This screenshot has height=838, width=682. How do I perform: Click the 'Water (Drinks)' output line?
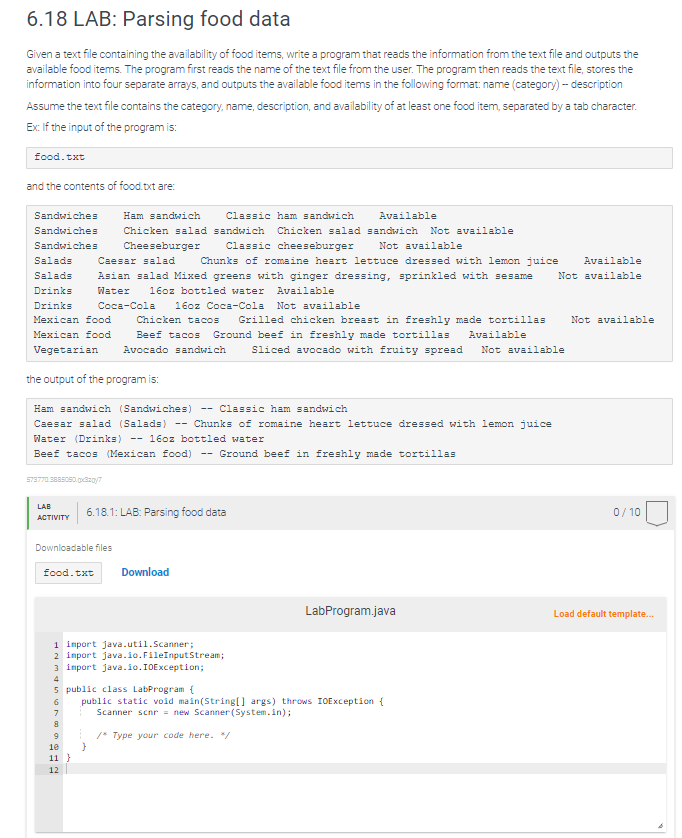click(149, 439)
